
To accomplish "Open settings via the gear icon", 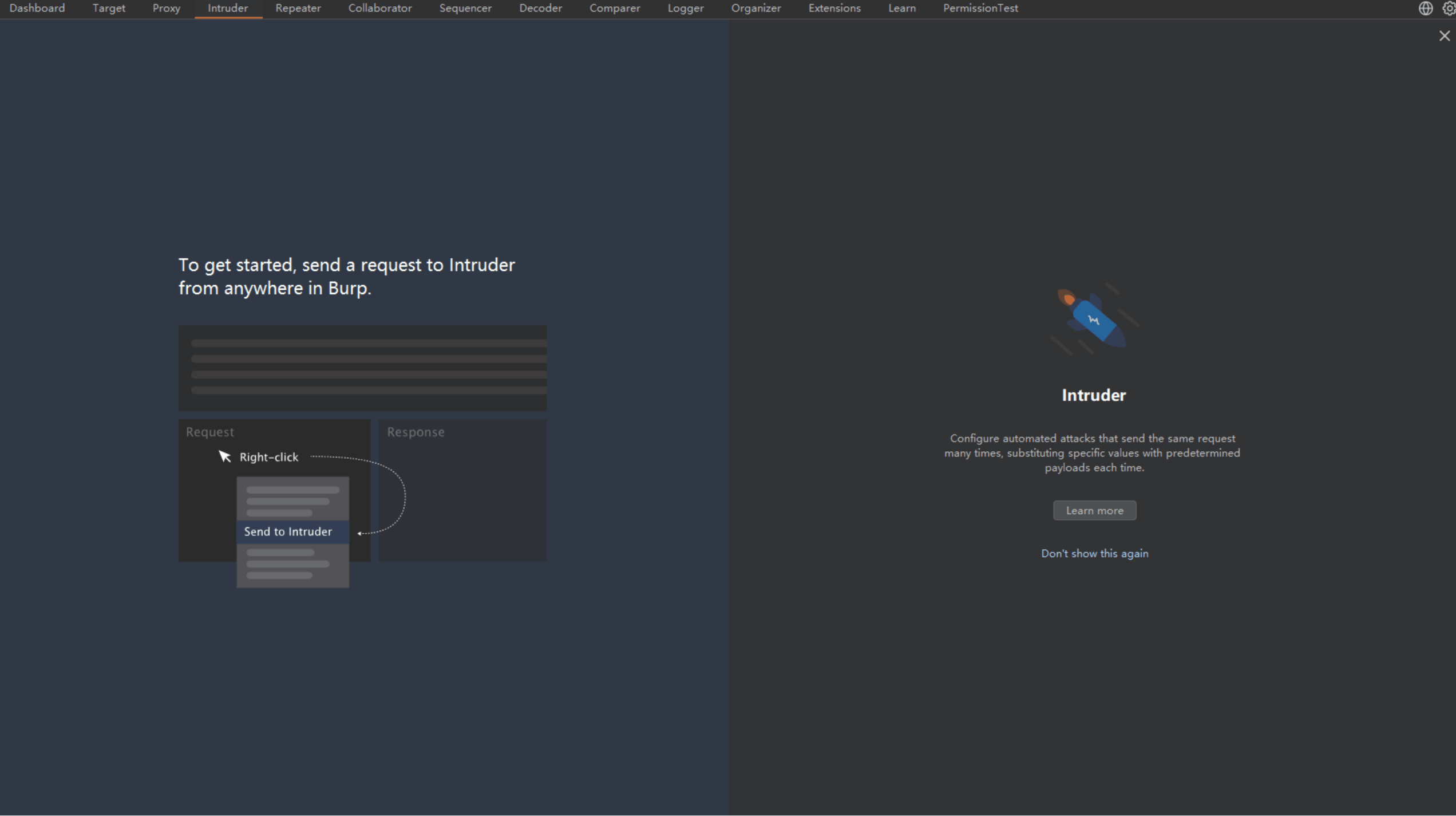I will point(1449,8).
